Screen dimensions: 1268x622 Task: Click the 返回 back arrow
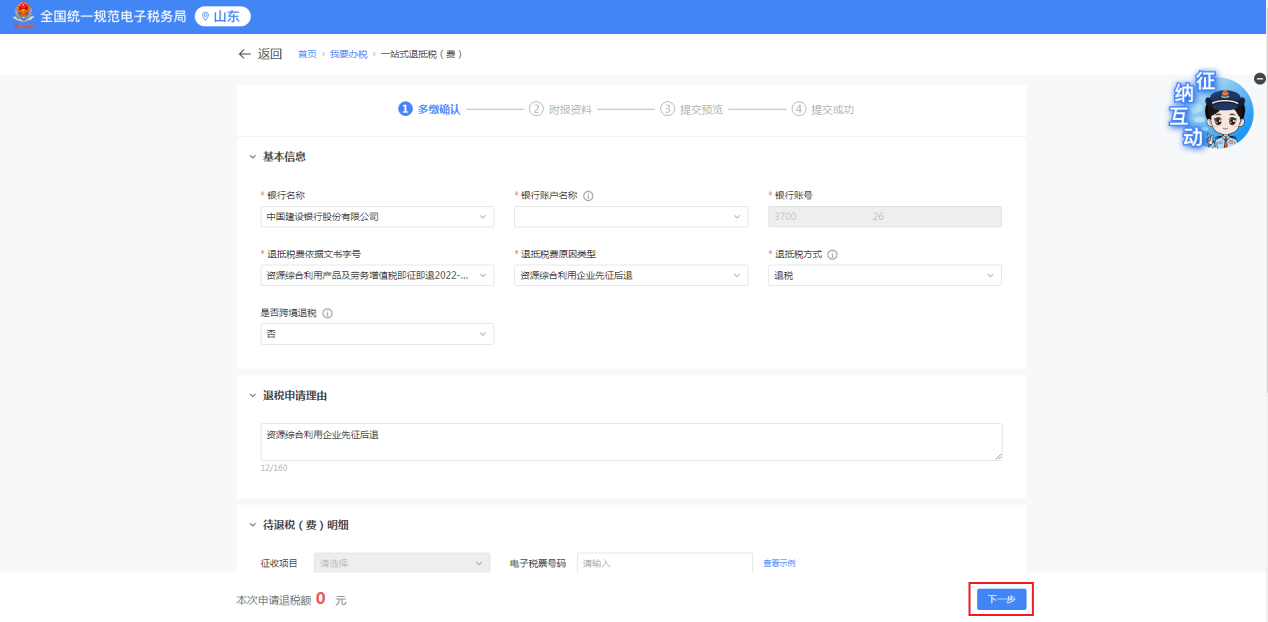pyautogui.click(x=245, y=54)
